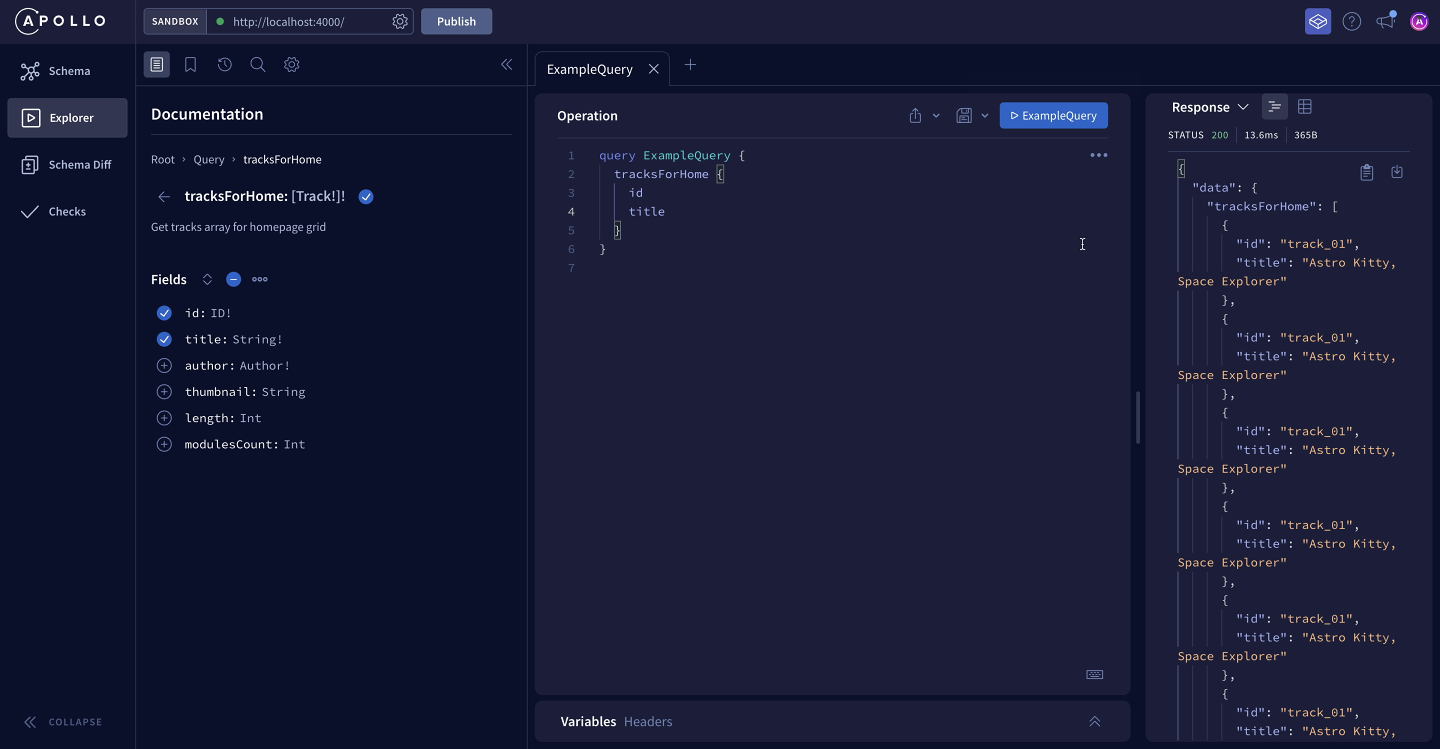Toggle the tracksForHome field checkmark
This screenshot has width=1440, height=749.
point(366,197)
